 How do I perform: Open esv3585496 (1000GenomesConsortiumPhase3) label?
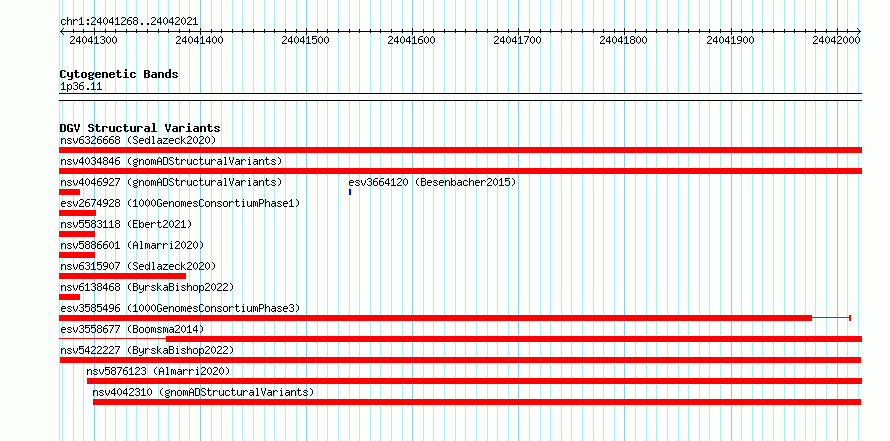[180, 308]
